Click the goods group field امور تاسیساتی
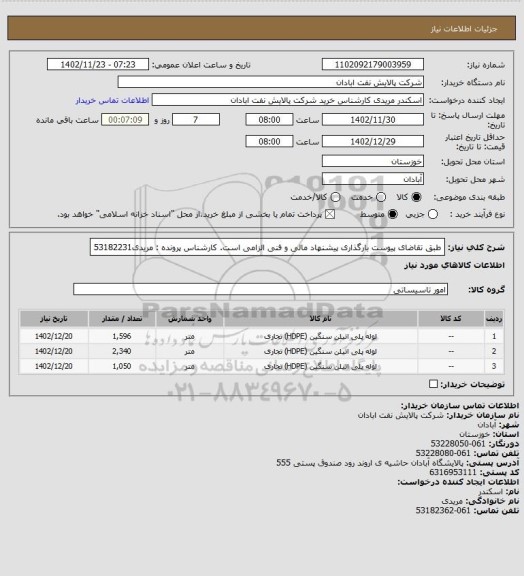 (x=260, y=289)
